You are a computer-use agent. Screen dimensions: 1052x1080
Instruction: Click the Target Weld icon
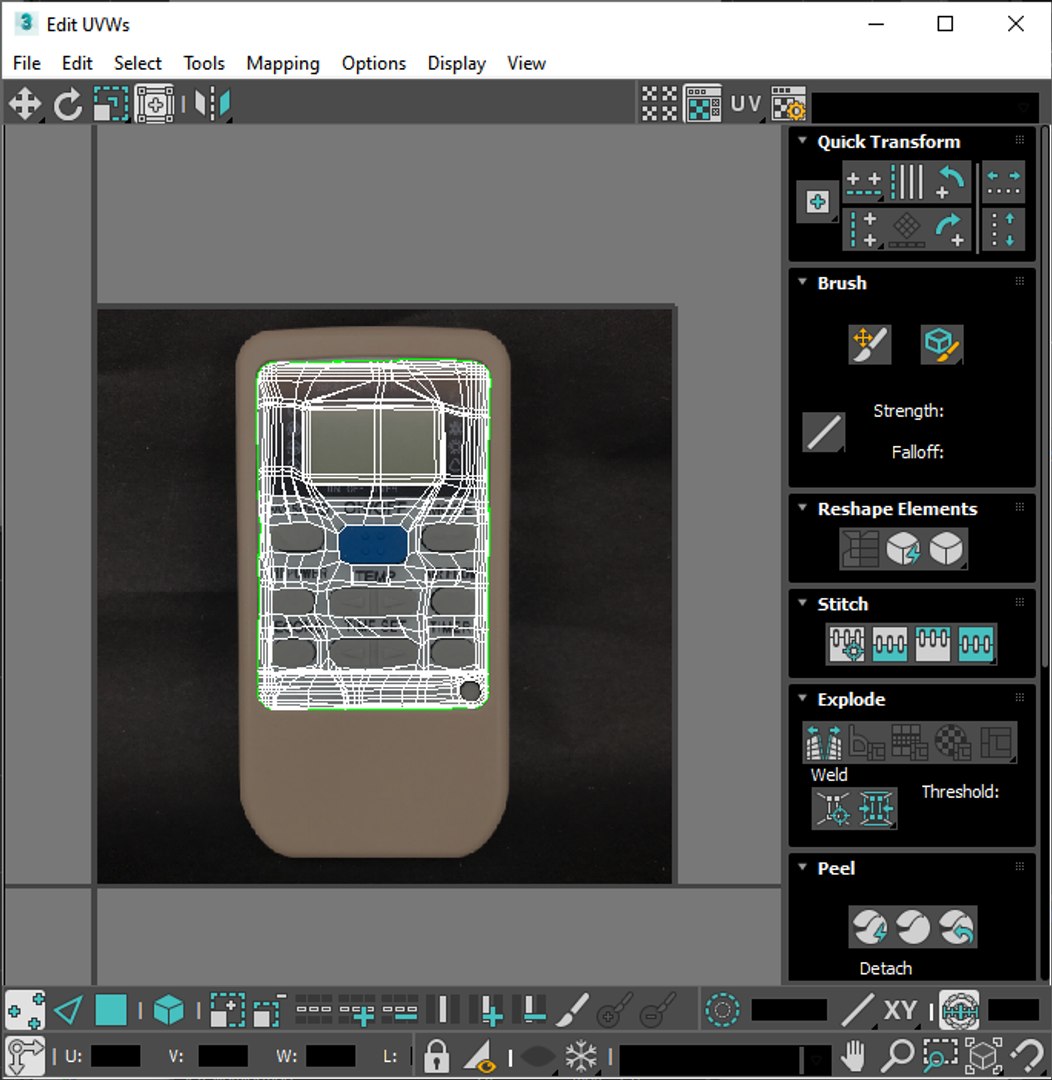click(833, 808)
